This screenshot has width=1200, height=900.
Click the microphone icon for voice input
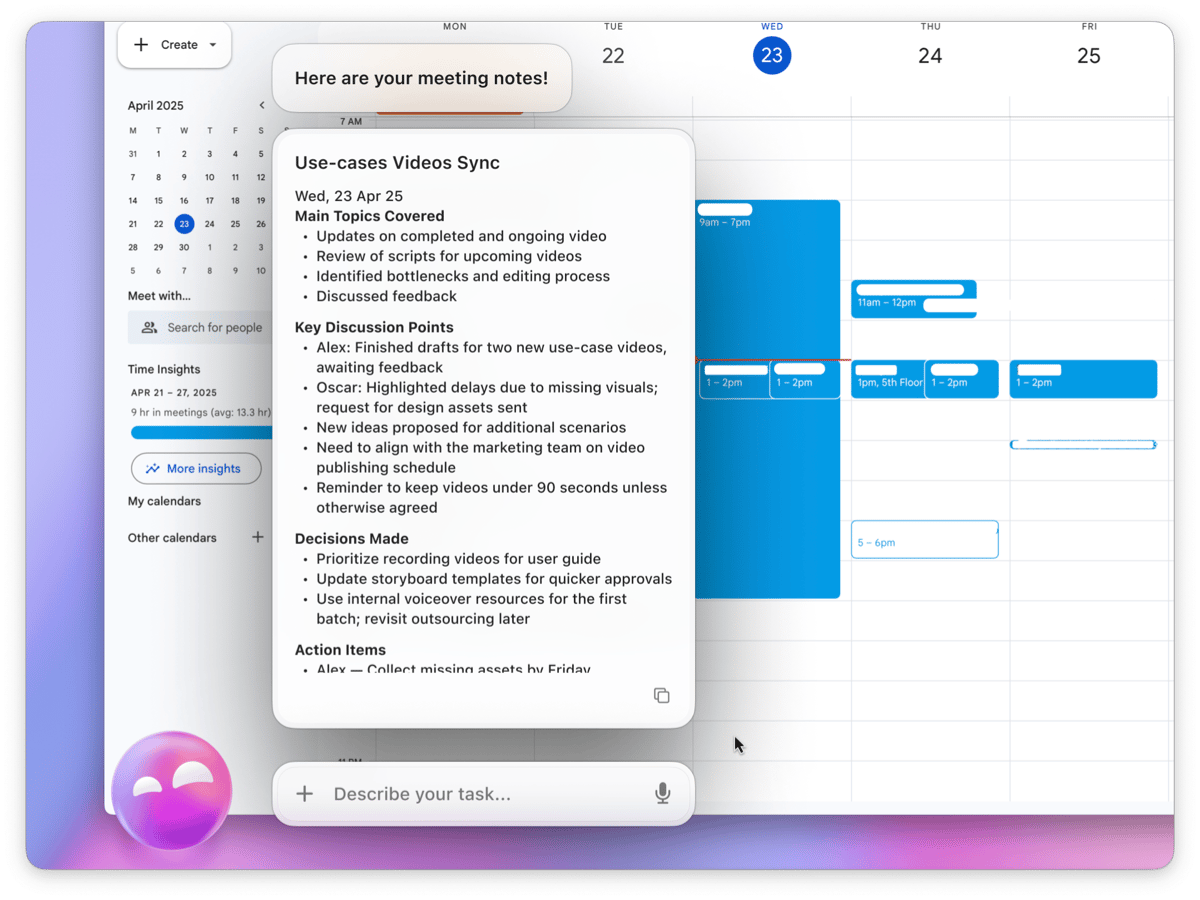click(x=662, y=794)
